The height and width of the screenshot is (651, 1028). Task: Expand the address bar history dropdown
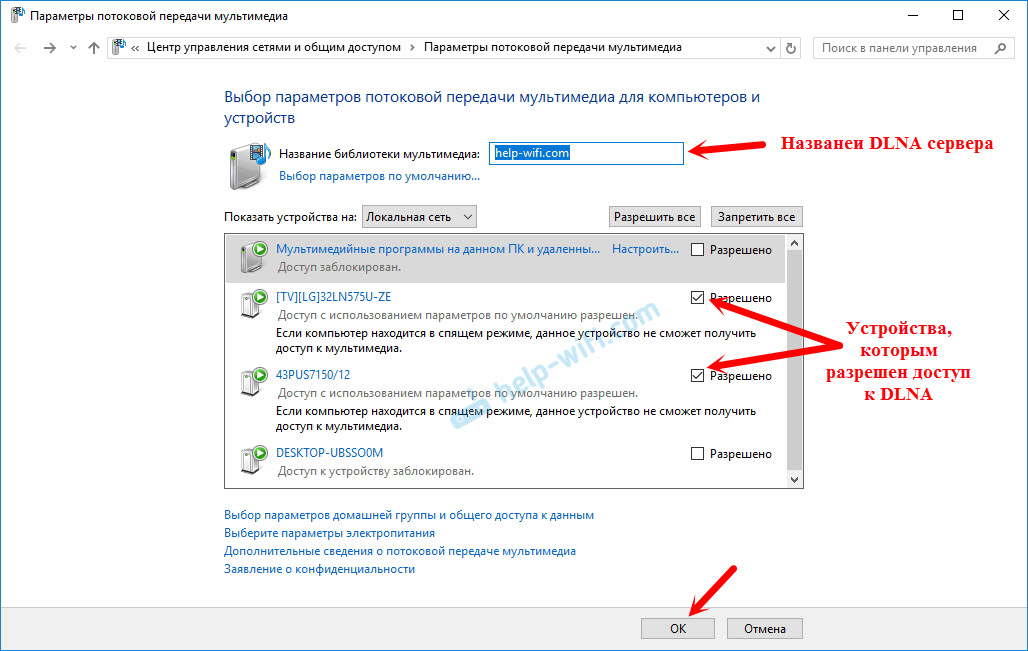[771, 49]
